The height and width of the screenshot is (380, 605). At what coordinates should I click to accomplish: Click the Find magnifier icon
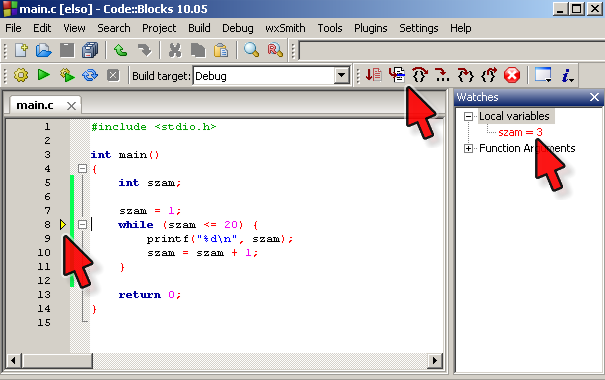[x=251, y=50]
